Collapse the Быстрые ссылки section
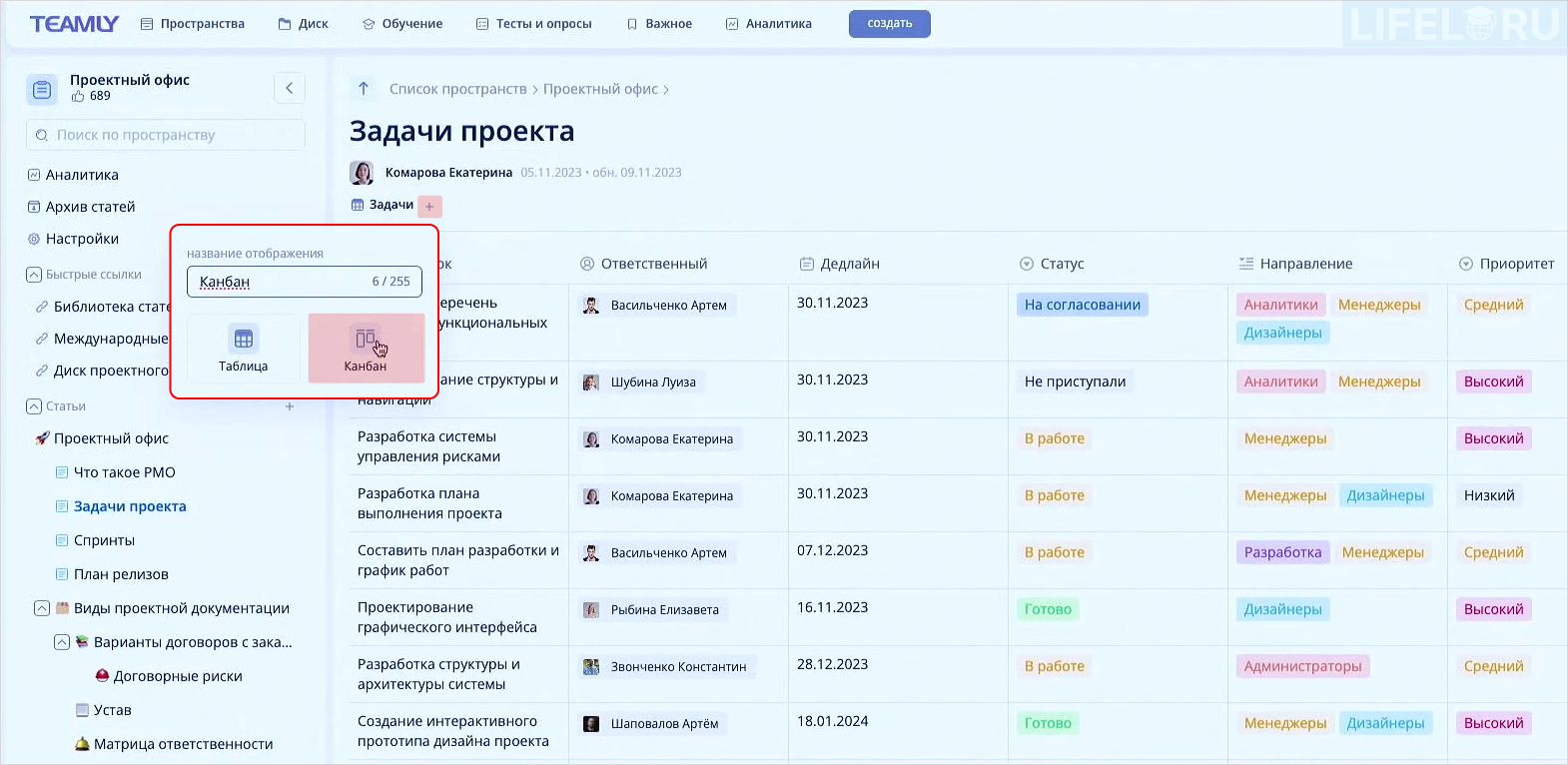 click(34, 275)
